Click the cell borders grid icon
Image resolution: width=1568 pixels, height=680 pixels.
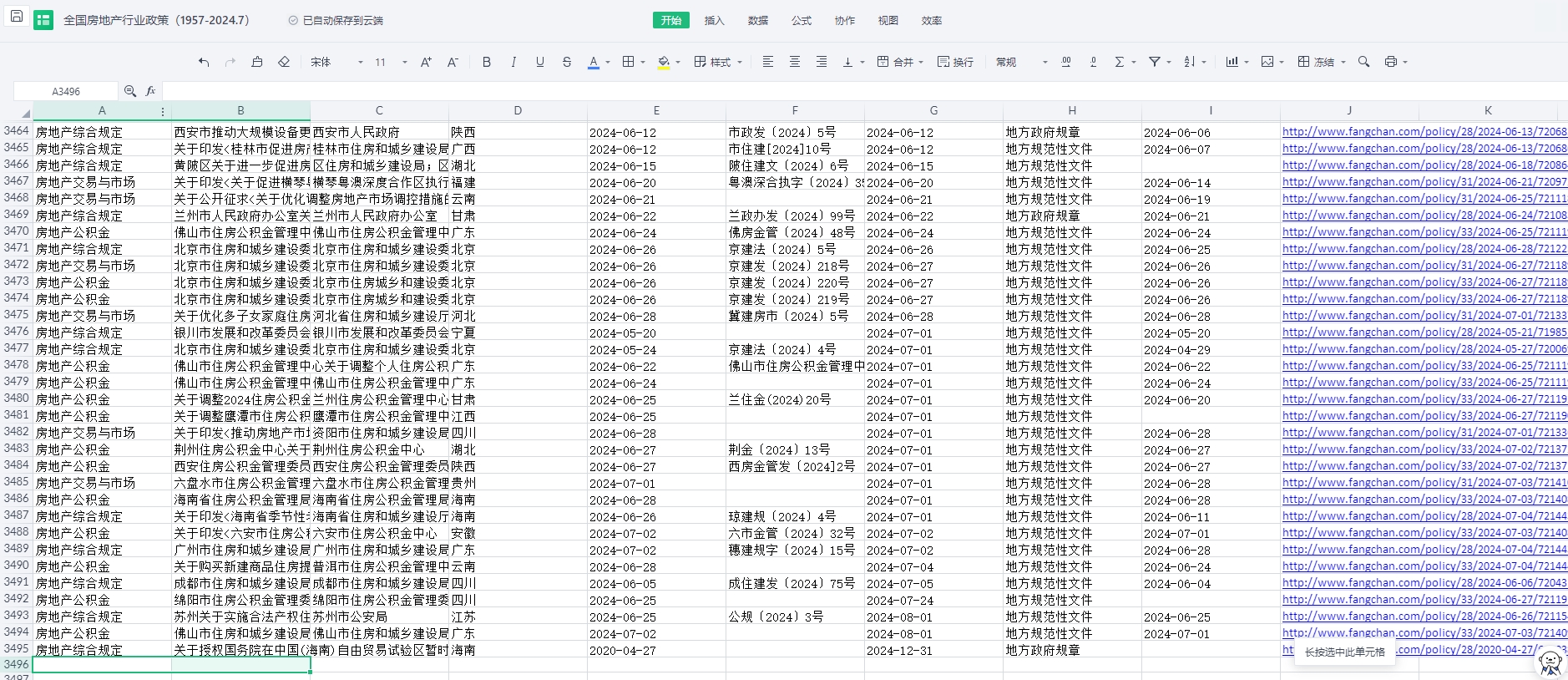(x=629, y=62)
